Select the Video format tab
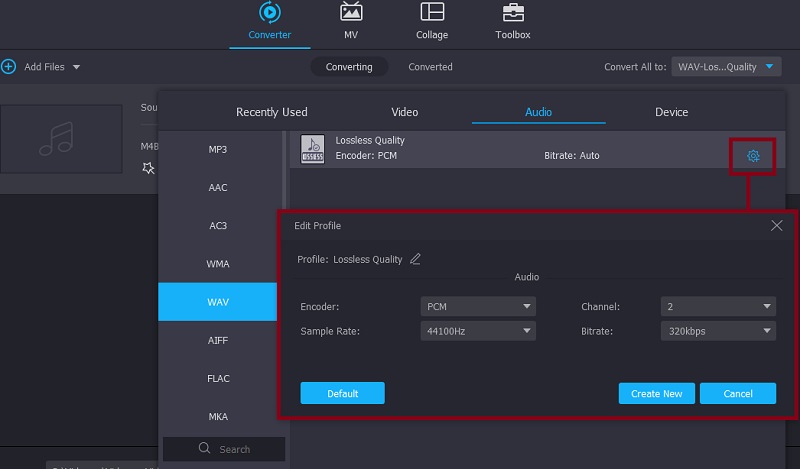Image resolution: width=800 pixels, height=469 pixels. point(405,112)
